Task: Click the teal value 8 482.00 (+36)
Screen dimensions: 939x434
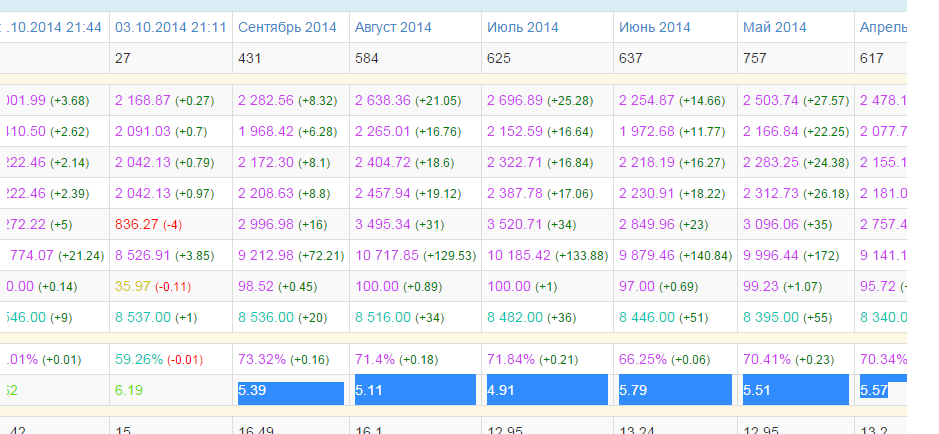Action: pyautogui.click(x=532, y=318)
